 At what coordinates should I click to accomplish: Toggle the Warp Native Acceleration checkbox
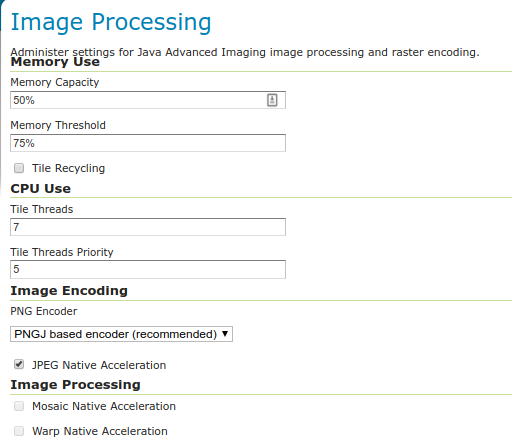click(x=19, y=431)
